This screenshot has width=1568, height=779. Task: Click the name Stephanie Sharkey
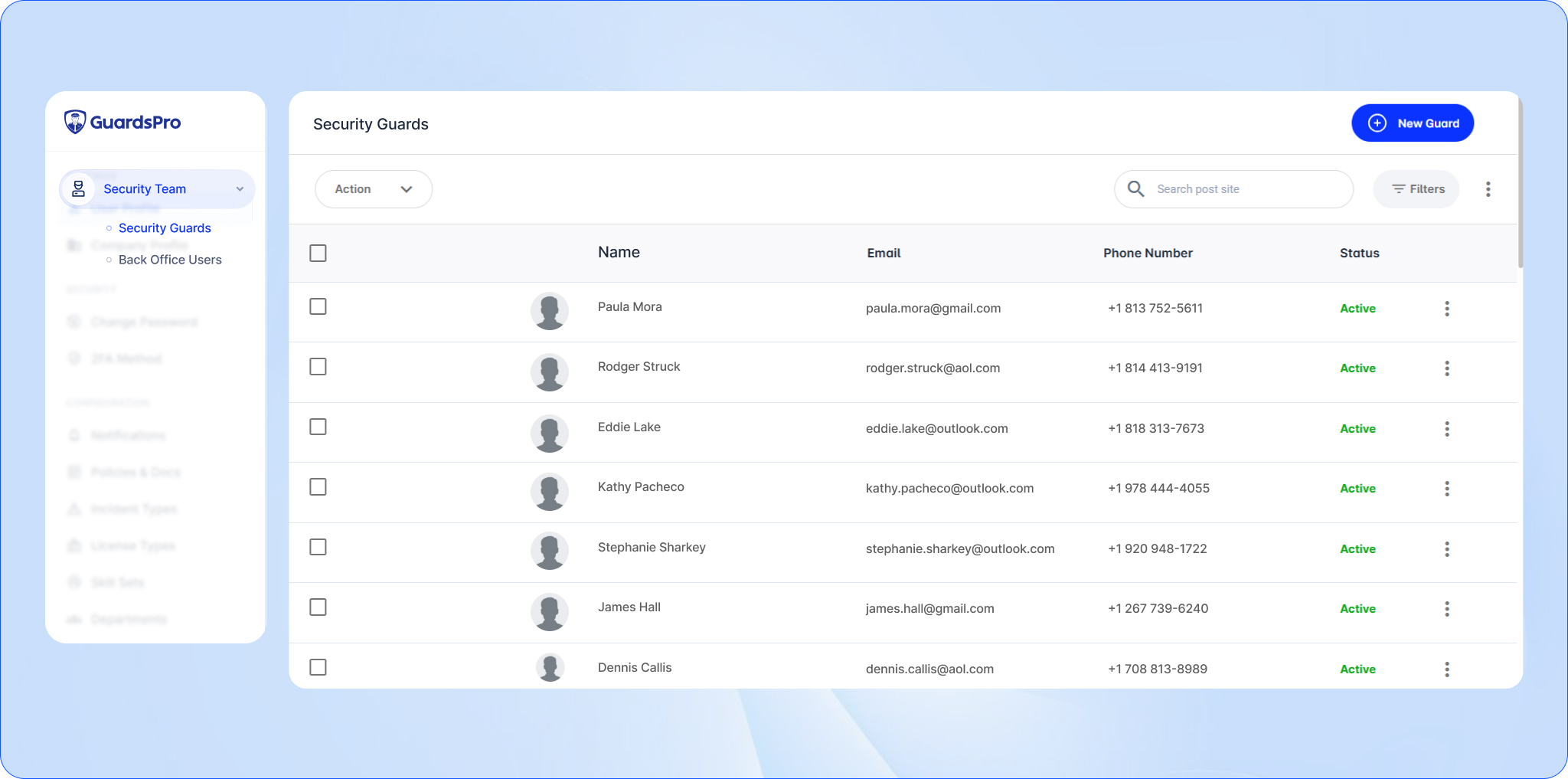pyautogui.click(x=652, y=547)
